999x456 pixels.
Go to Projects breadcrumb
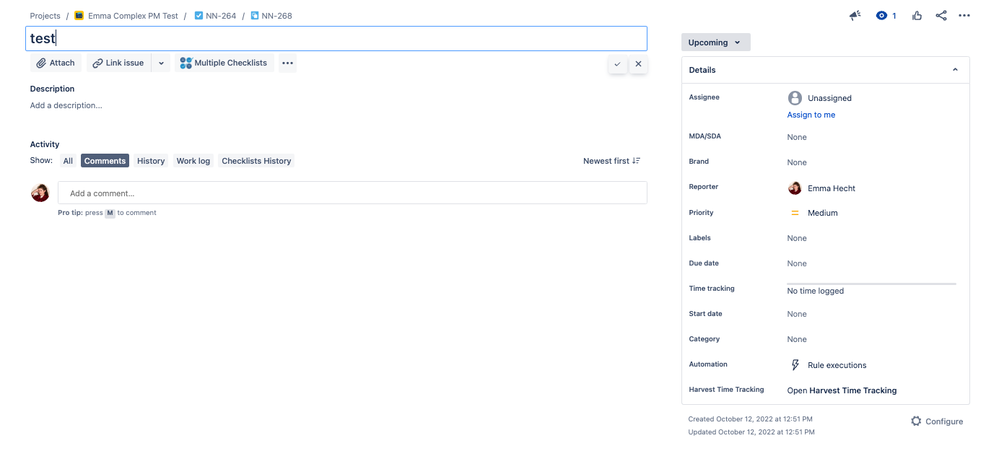coord(45,16)
